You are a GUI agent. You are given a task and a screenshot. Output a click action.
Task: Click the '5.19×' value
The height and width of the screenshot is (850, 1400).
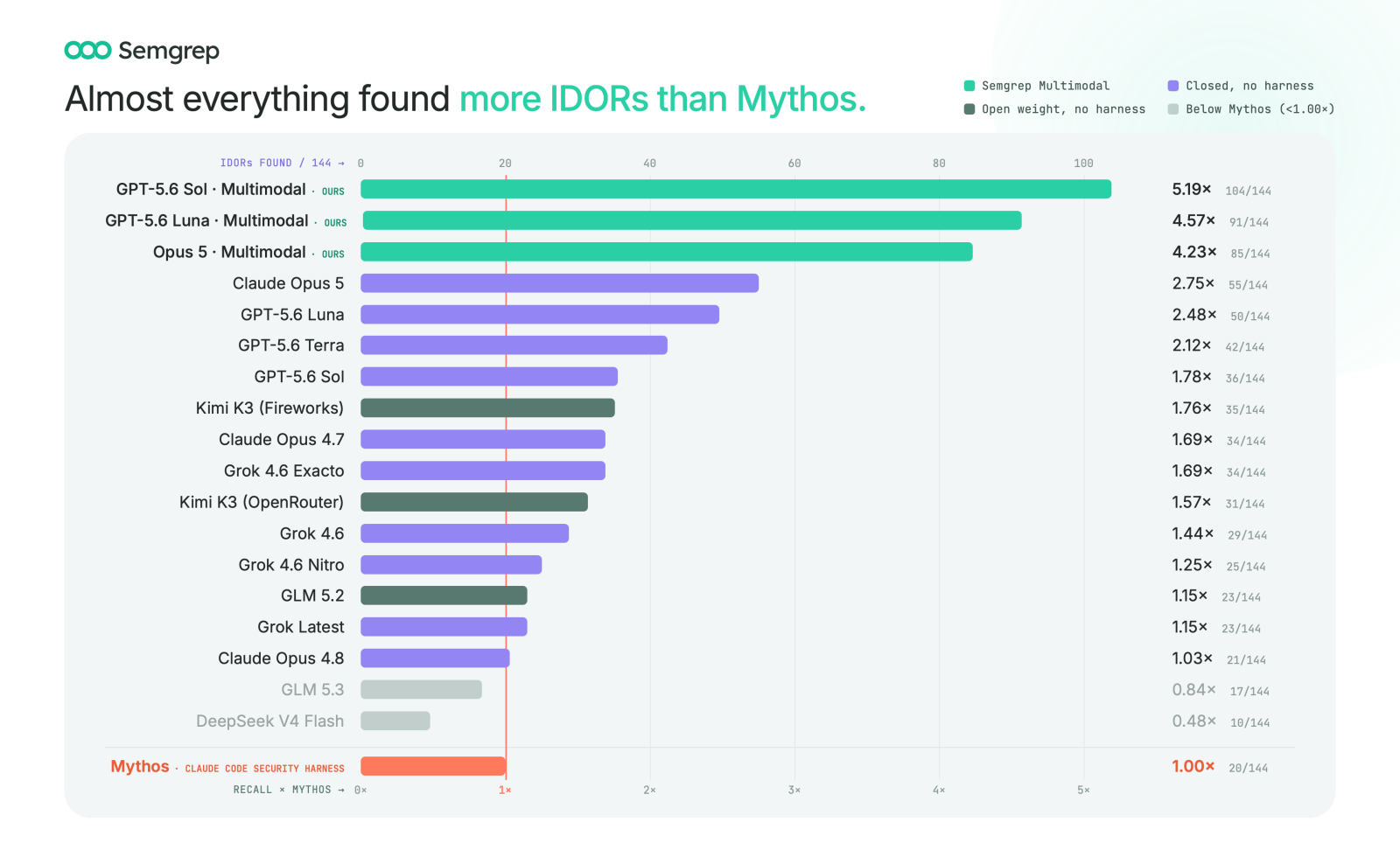tap(1192, 189)
